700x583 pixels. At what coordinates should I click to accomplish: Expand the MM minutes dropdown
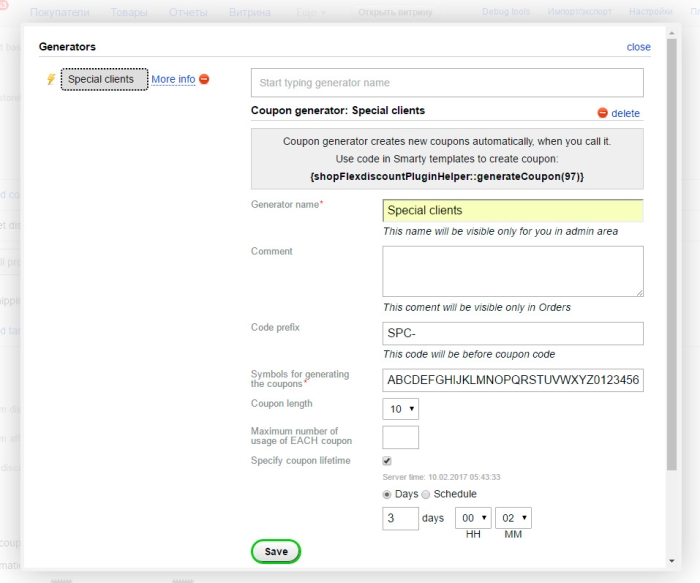[512, 518]
